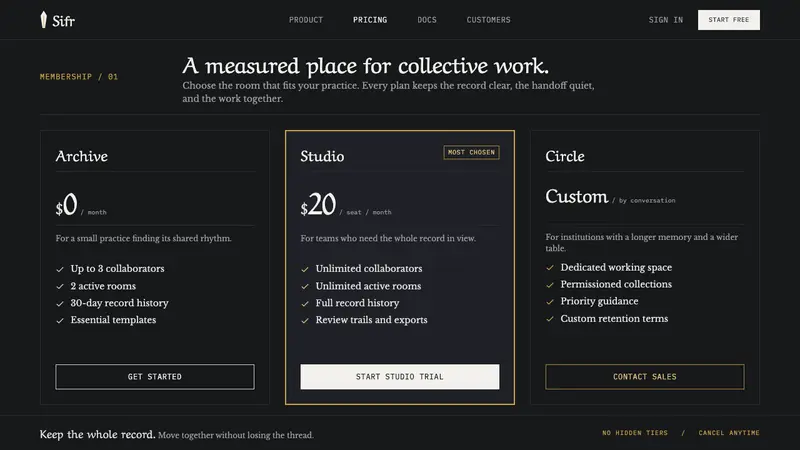Click the Most Chosen badge
The image size is (800, 450).
pos(471,152)
